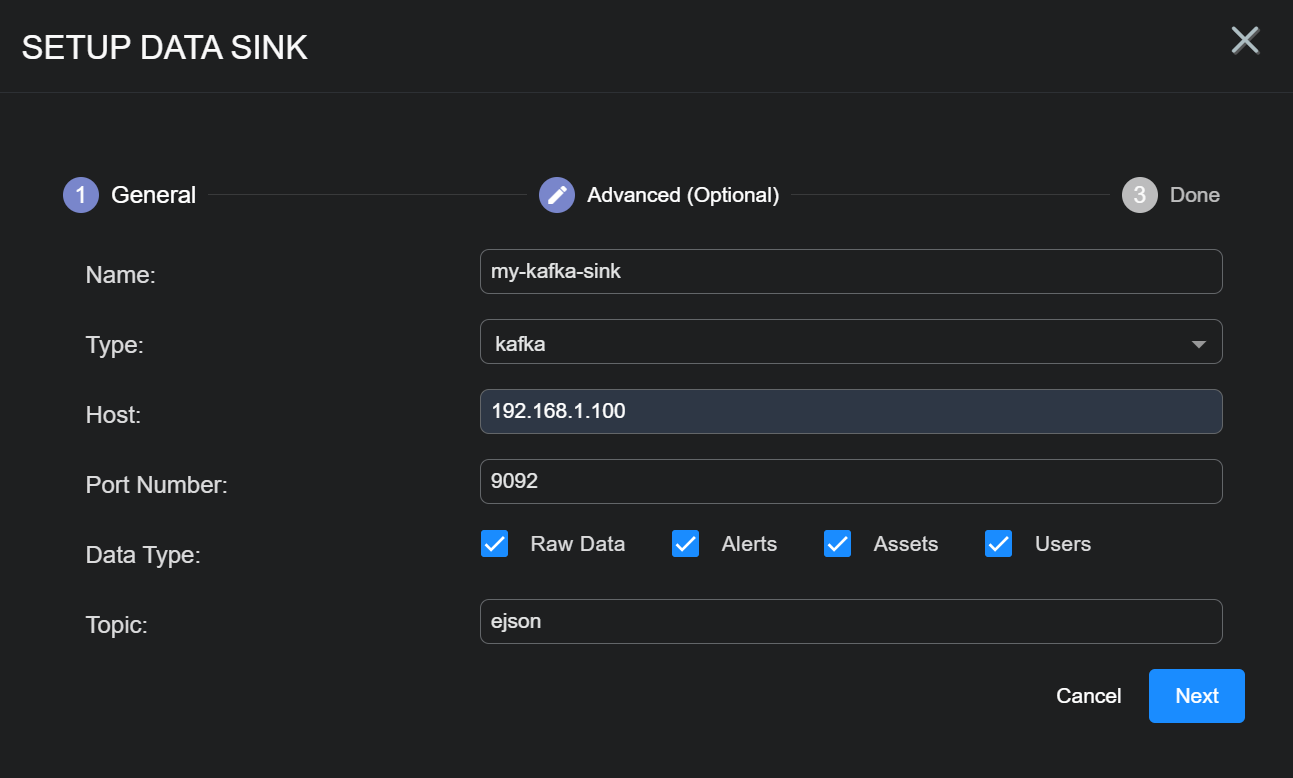Image resolution: width=1293 pixels, height=778 pixels.
Task: Toggle the Alerts data type checkbox
Action: 685,544
